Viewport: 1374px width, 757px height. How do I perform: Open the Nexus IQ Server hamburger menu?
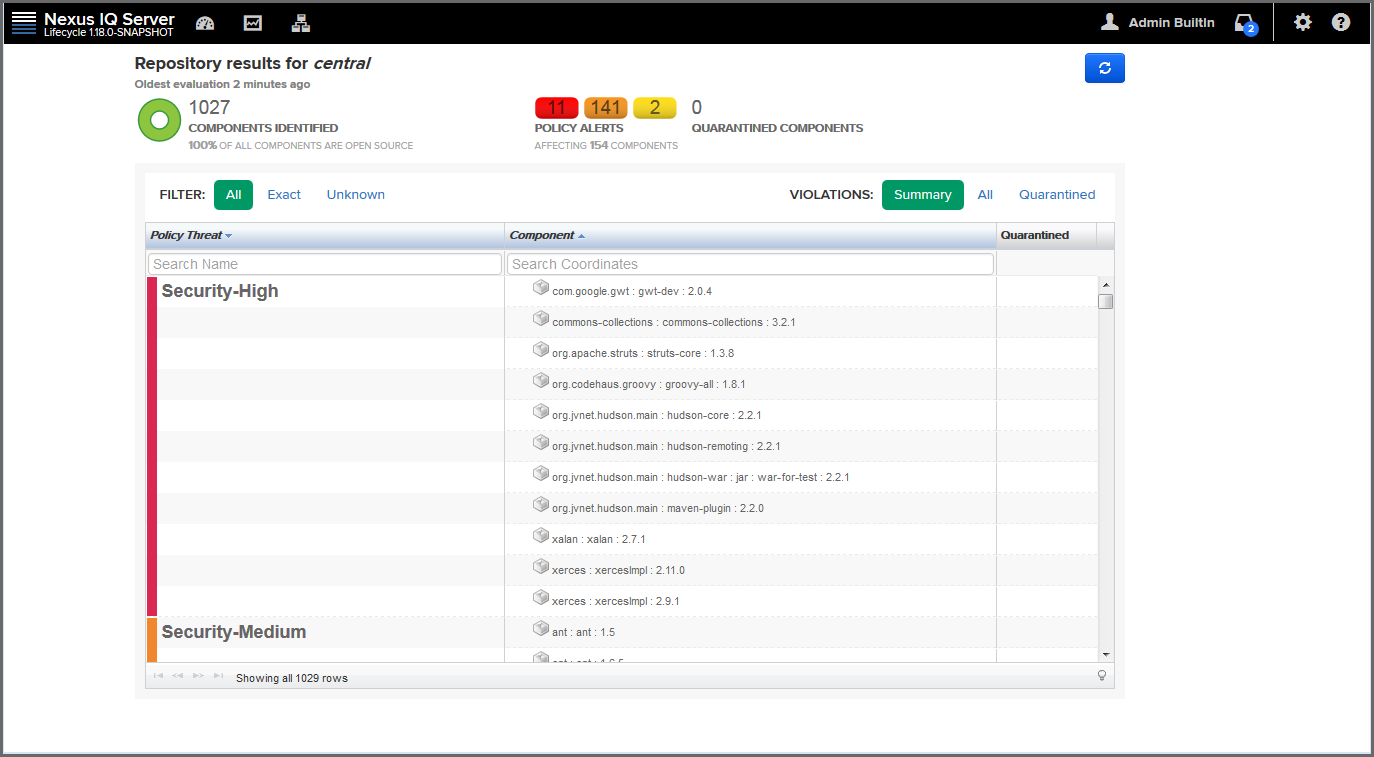click(x=24, y=23)
